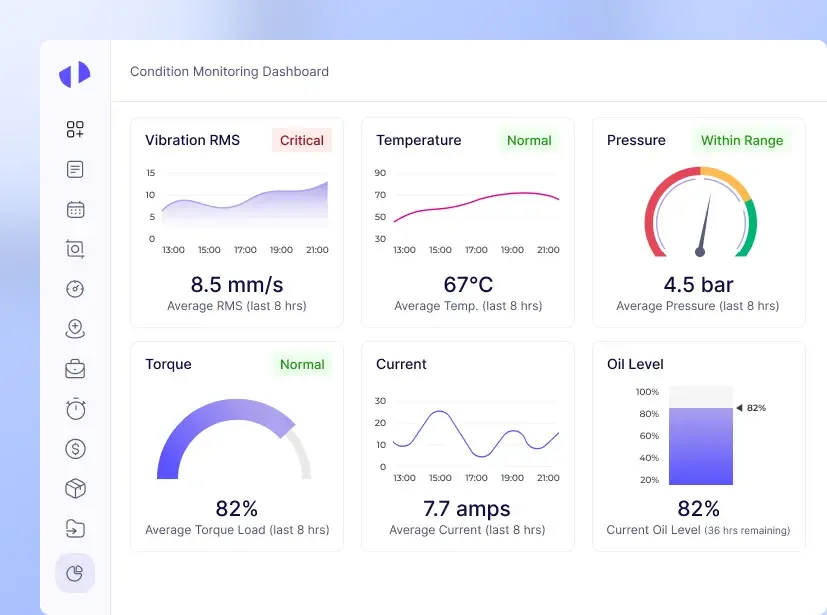Click the 82% value under Oil Level bar
Screen dimensions: 827x615
pyautogui.click(x=698, y=509)
